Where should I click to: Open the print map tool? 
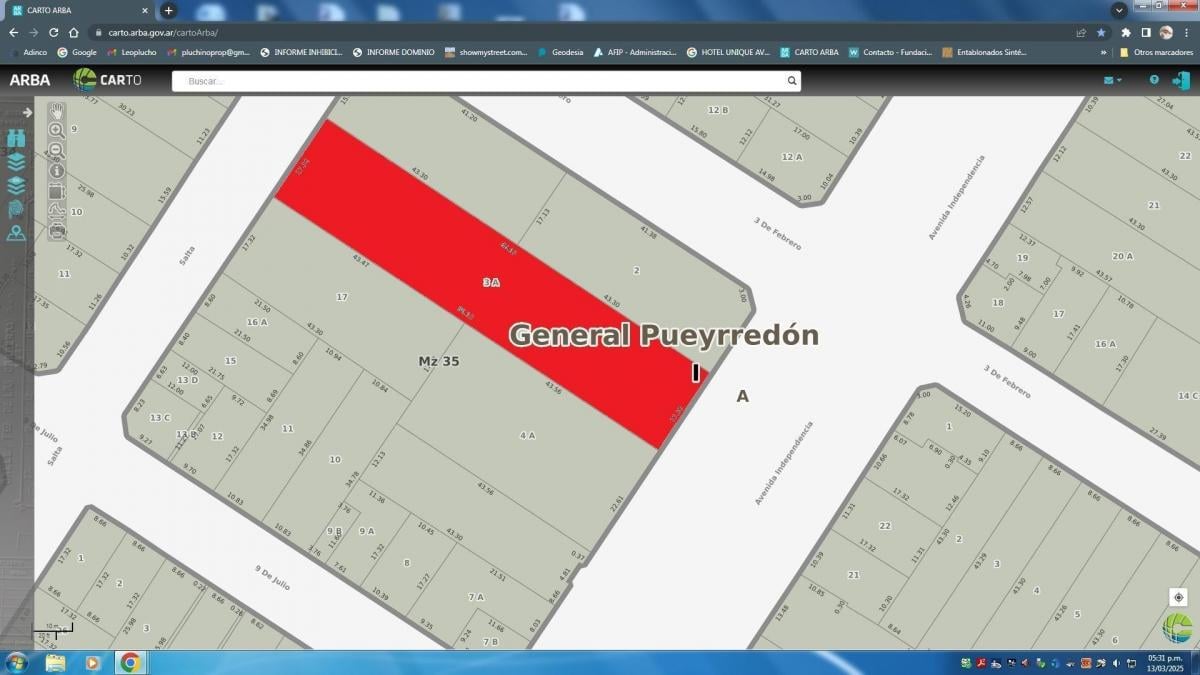[57, 231]
